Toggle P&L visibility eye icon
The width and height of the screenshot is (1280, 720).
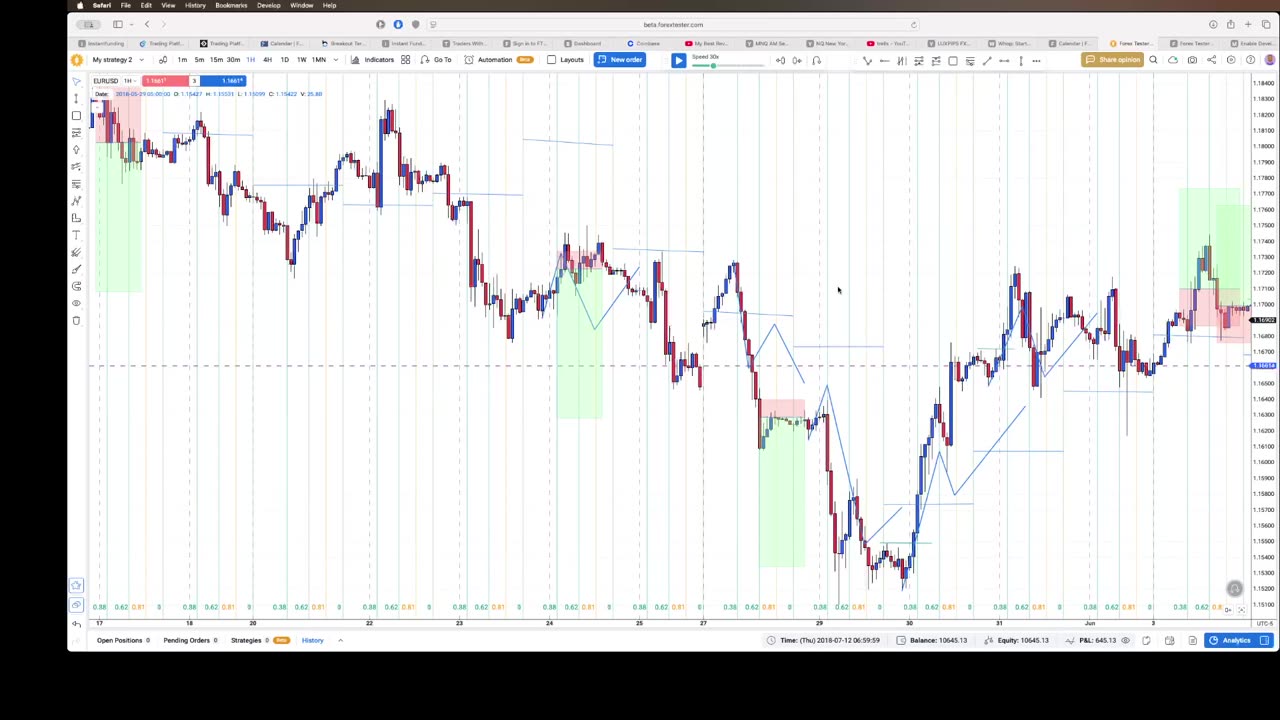click(x=1125, y=640)
